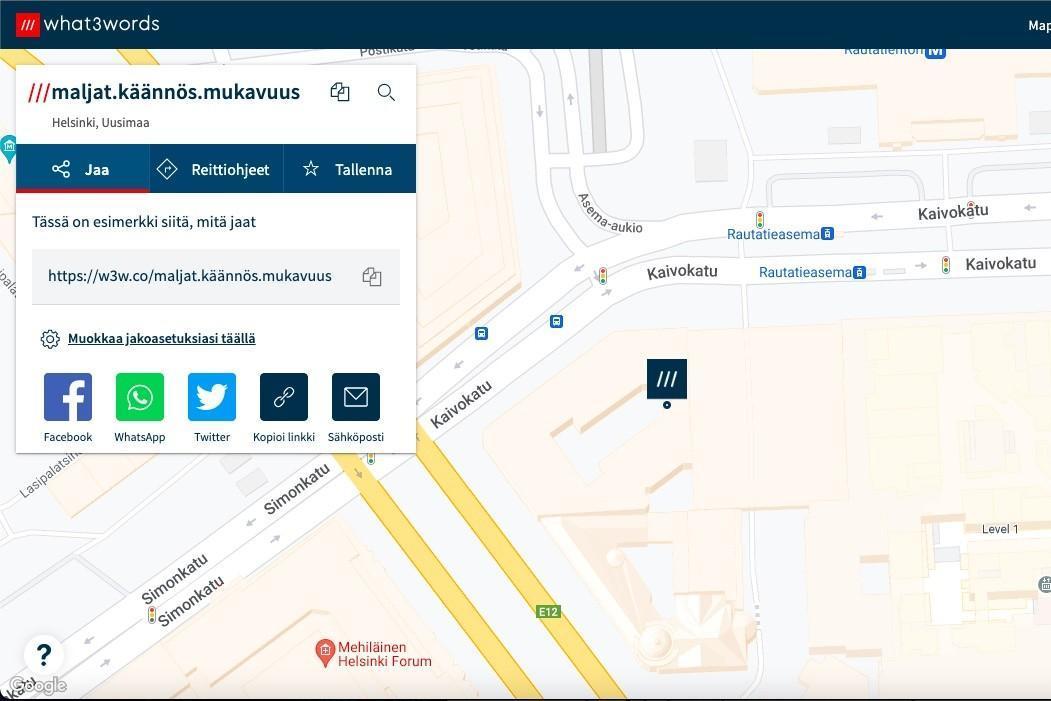This screenshot has width=1051, height=701.
Task: Select the Mehiläinen Helsinki Forum map marker
Action: click(325, 653)
